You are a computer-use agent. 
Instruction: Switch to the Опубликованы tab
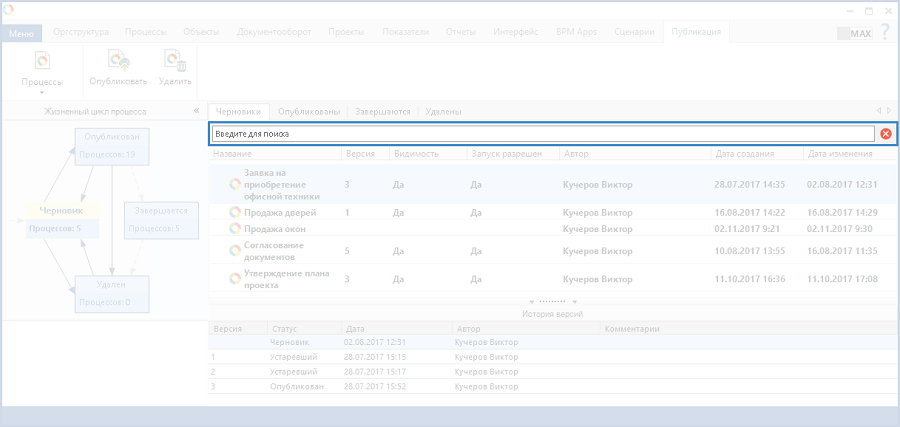point(309,112)
